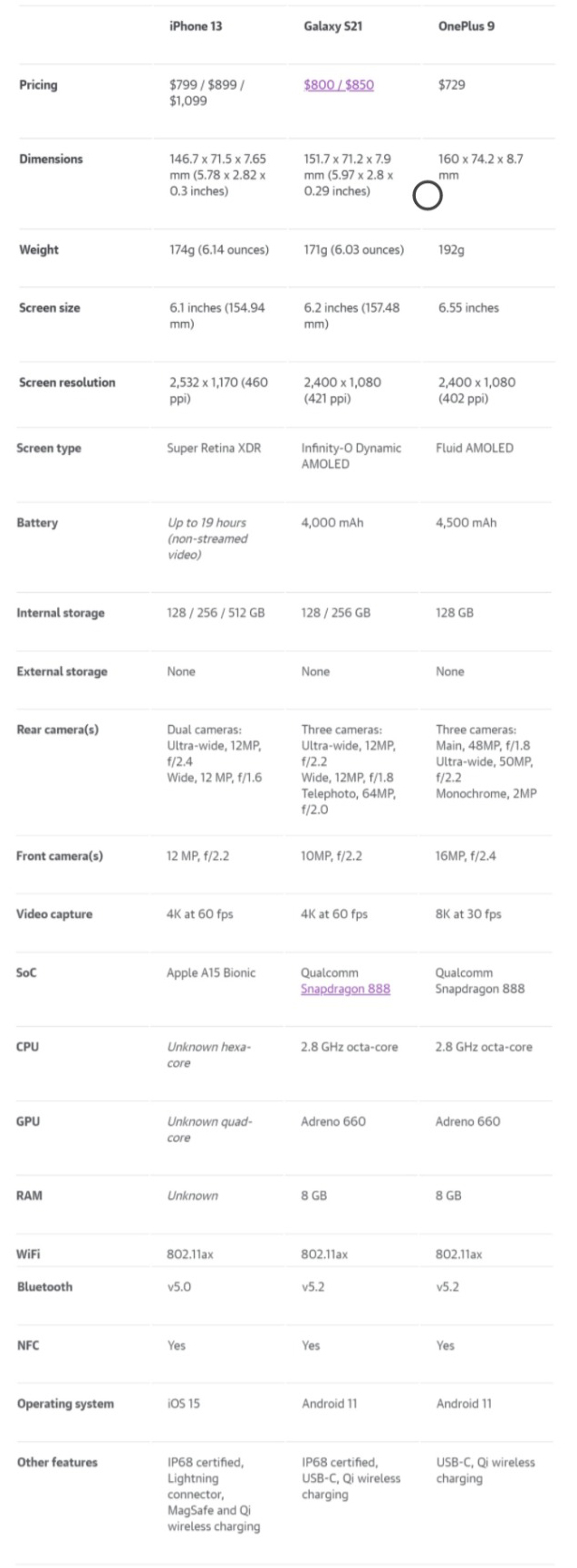Viewport: 577px width, 1568px height.
Task: Click the Rear camera(s) row label
Action: [58, 730]
